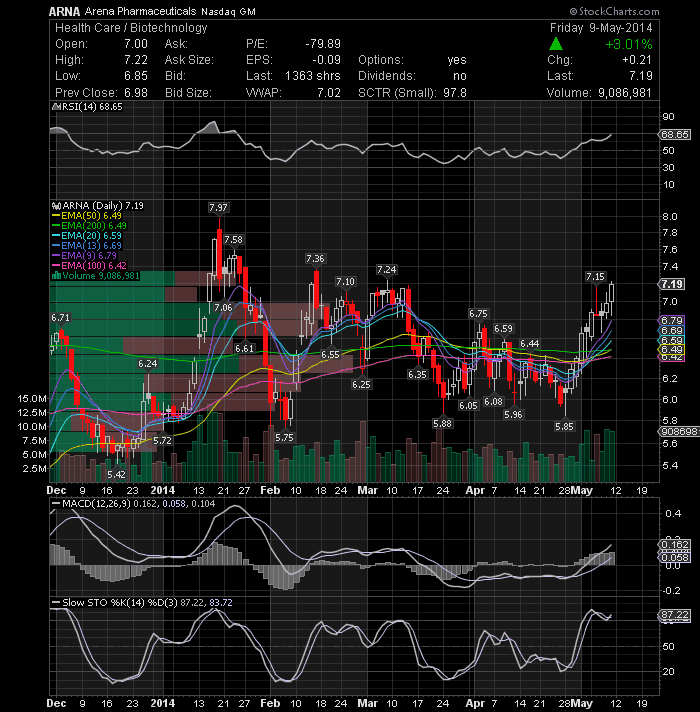Click the Chg value +0.21

coord(637,60)
